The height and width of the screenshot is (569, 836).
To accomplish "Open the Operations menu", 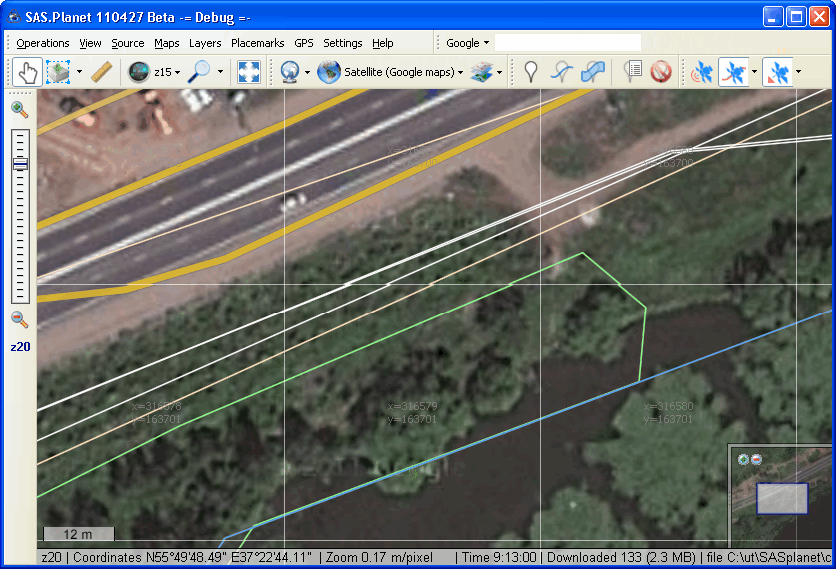I will point(42,43).
